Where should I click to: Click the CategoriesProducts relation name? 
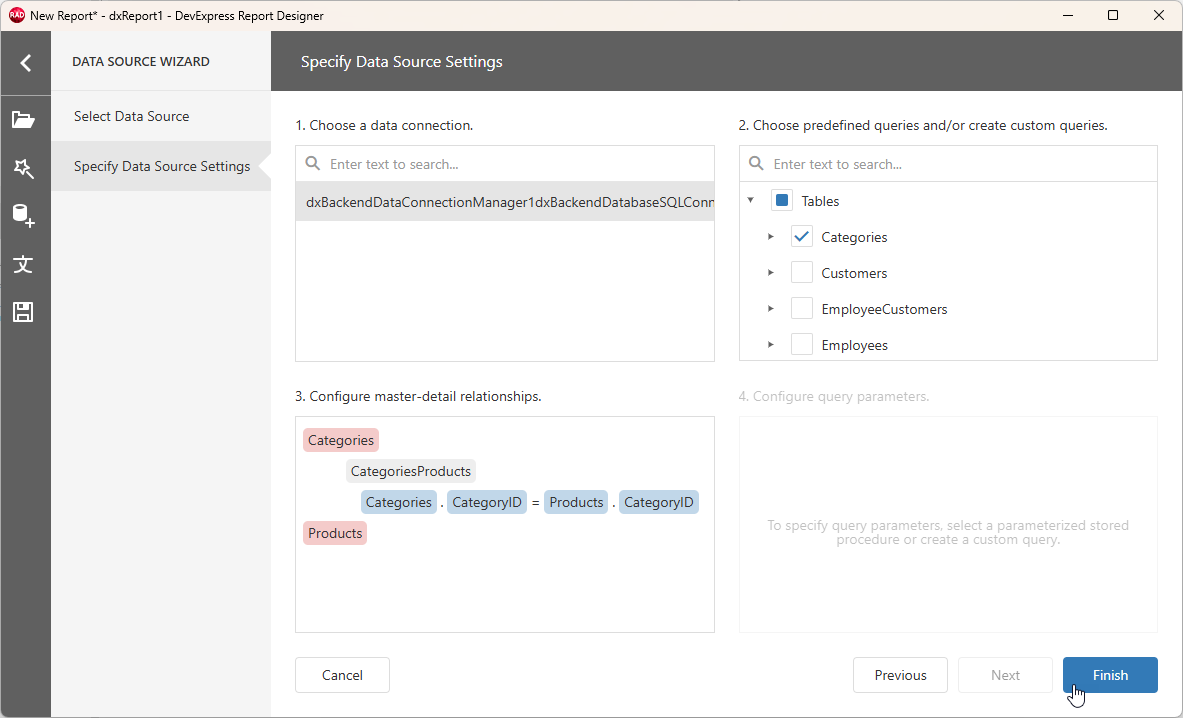point(410,471)
